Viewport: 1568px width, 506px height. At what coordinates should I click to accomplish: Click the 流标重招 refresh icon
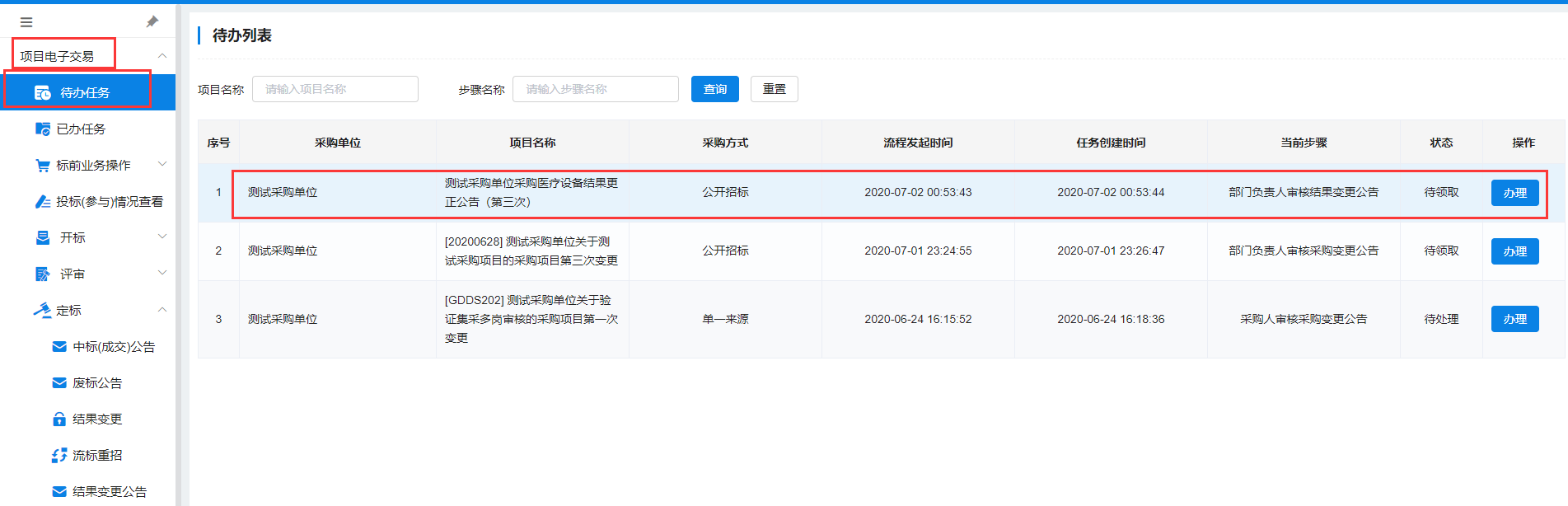[59, 456]
